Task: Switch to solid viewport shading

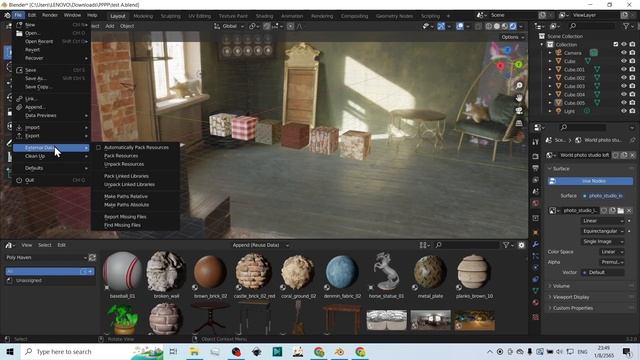Action: coord(497,26)
